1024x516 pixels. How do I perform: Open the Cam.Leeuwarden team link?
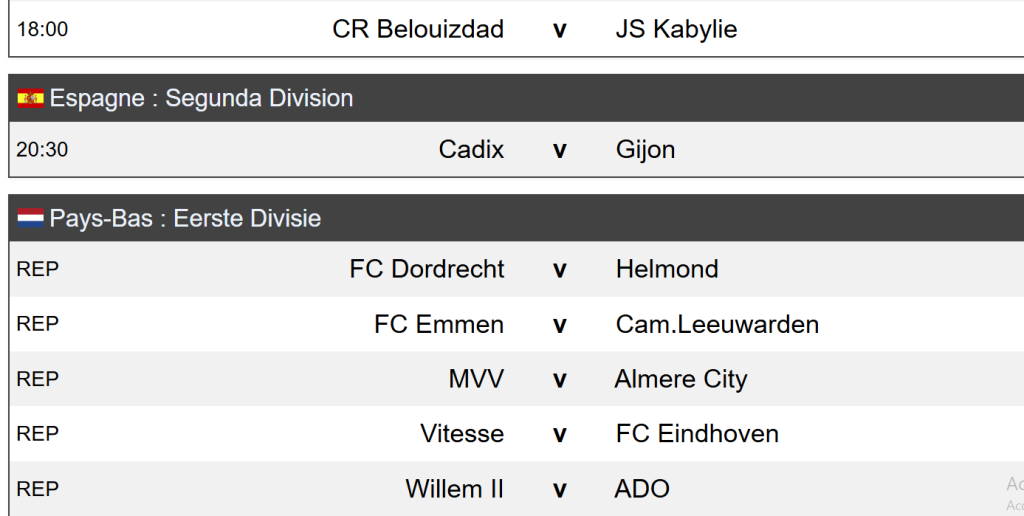pyautogui.click(x=717, y=324)
